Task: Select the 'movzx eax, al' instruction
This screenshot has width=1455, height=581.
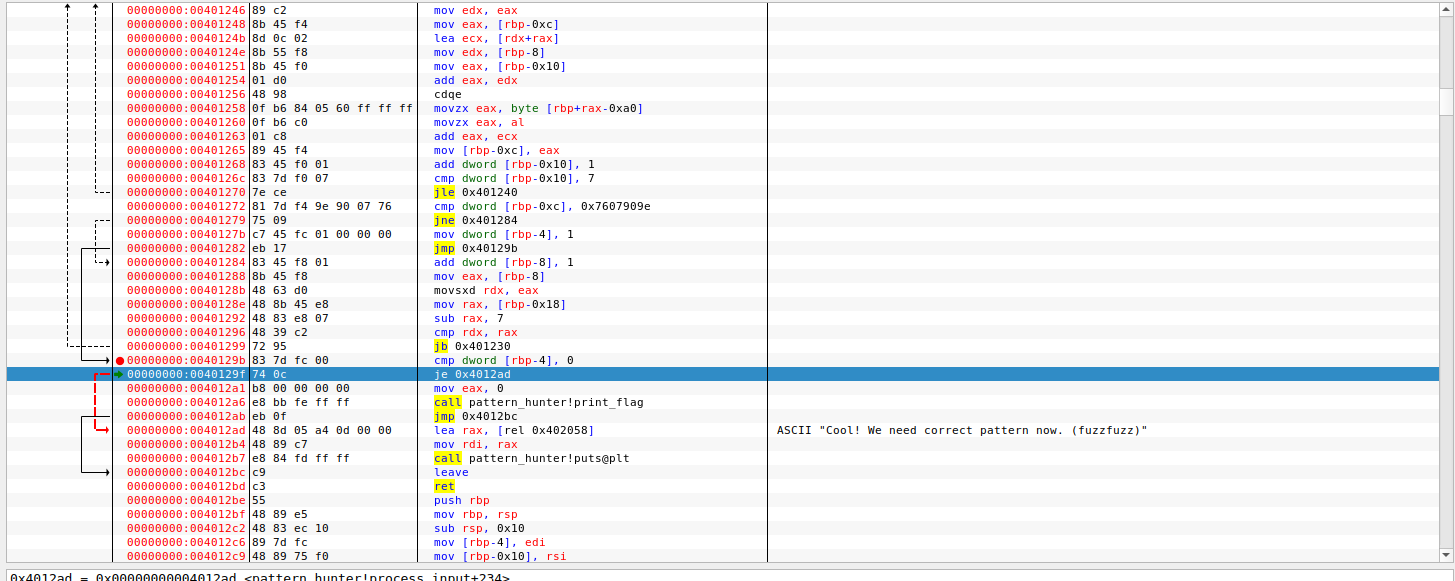Action: pos(479,122)
